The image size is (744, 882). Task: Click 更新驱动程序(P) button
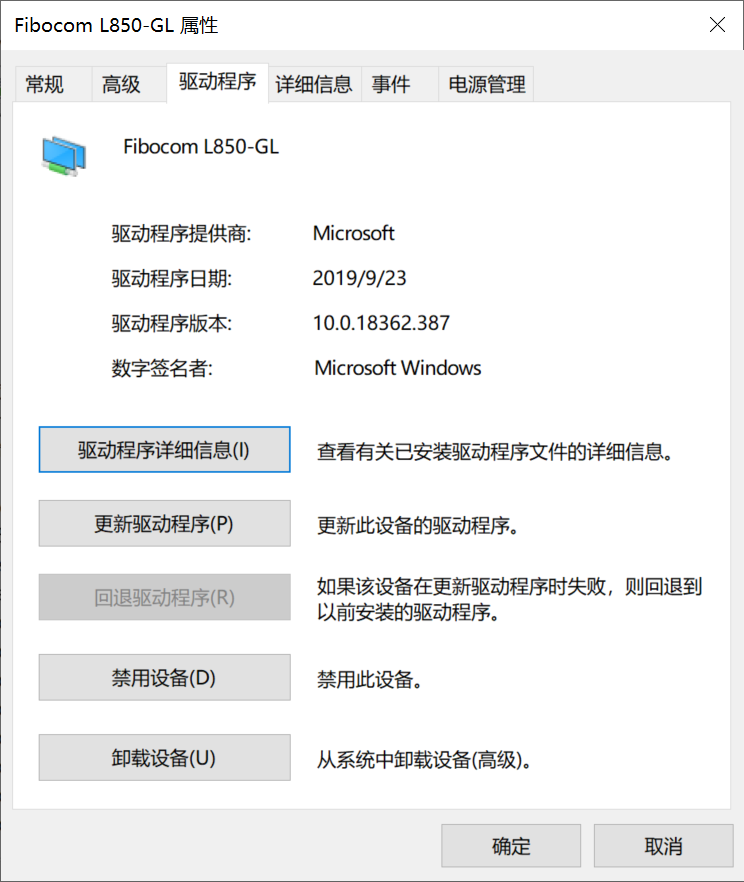[x=164, y=523]
